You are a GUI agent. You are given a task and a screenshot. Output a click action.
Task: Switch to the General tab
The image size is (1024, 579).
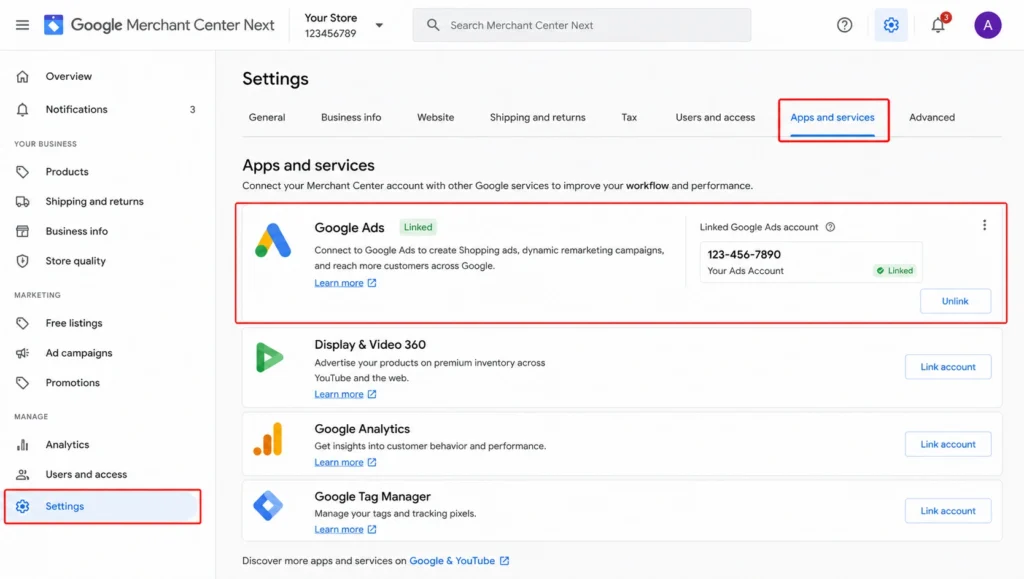pos(266,117)
